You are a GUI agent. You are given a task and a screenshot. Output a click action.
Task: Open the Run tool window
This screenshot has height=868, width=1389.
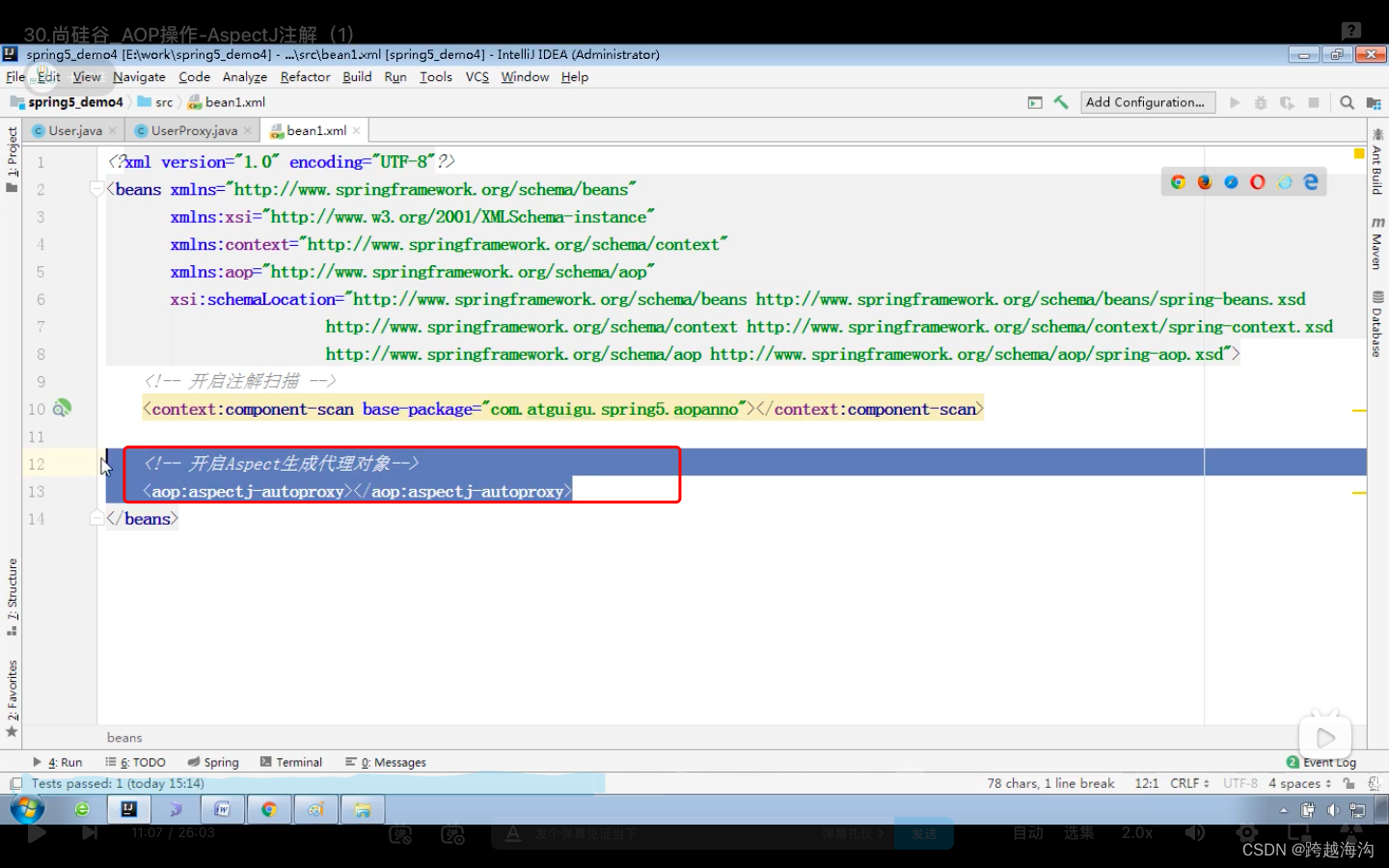58,762
